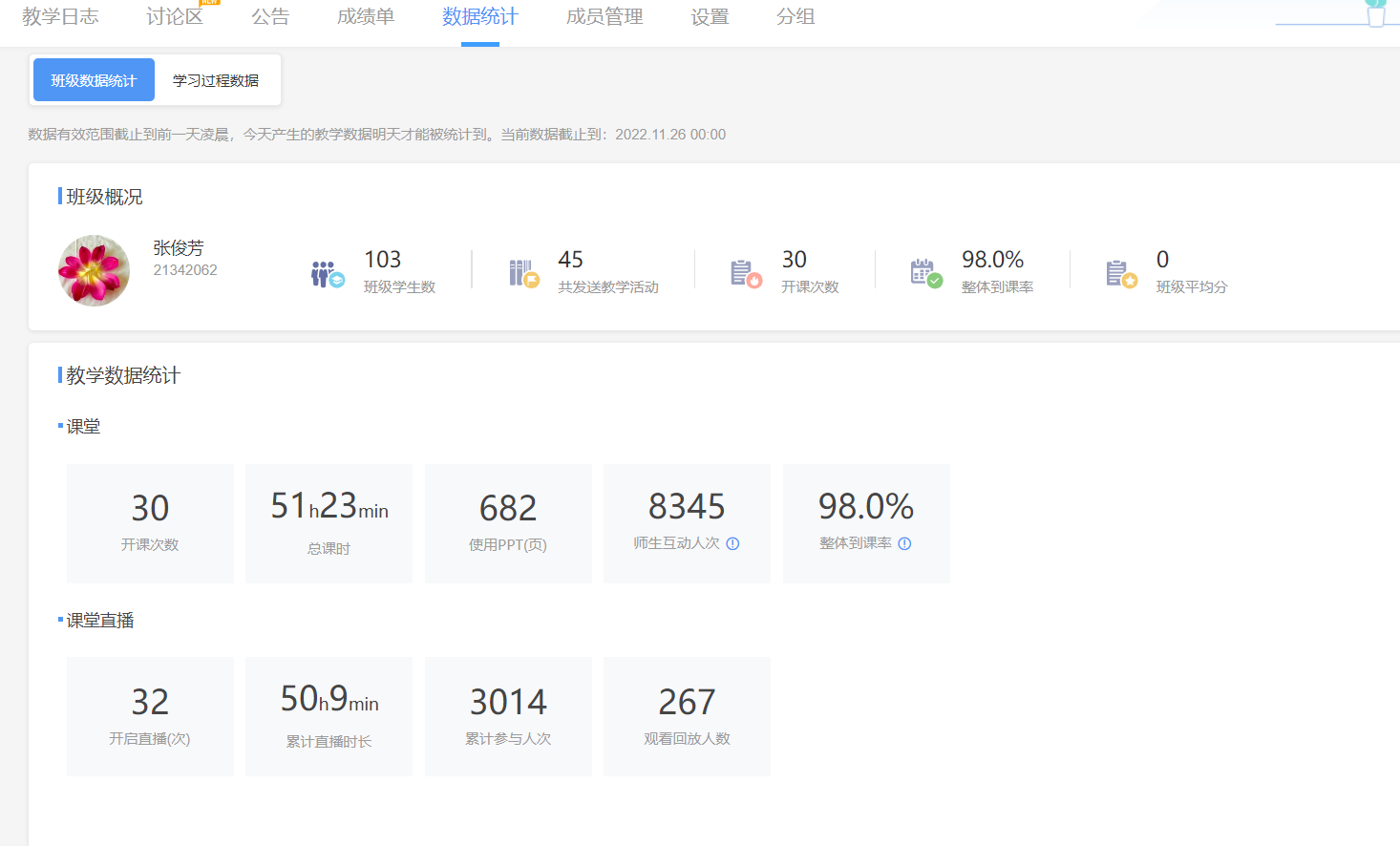Image resolution: width=1400 pixels, height=846 pixels.
Task: Click the 267 观看回放人数 card
Action: [687, 716]
